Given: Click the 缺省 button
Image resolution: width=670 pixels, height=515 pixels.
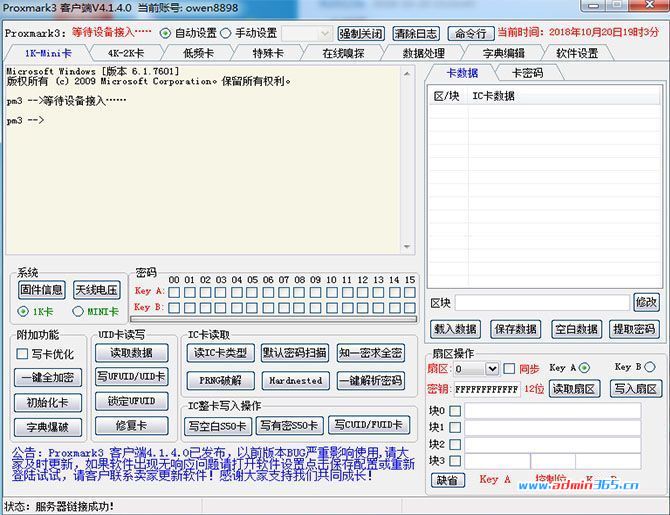Looking at the screenshot, I should click(x=447, y=480).
